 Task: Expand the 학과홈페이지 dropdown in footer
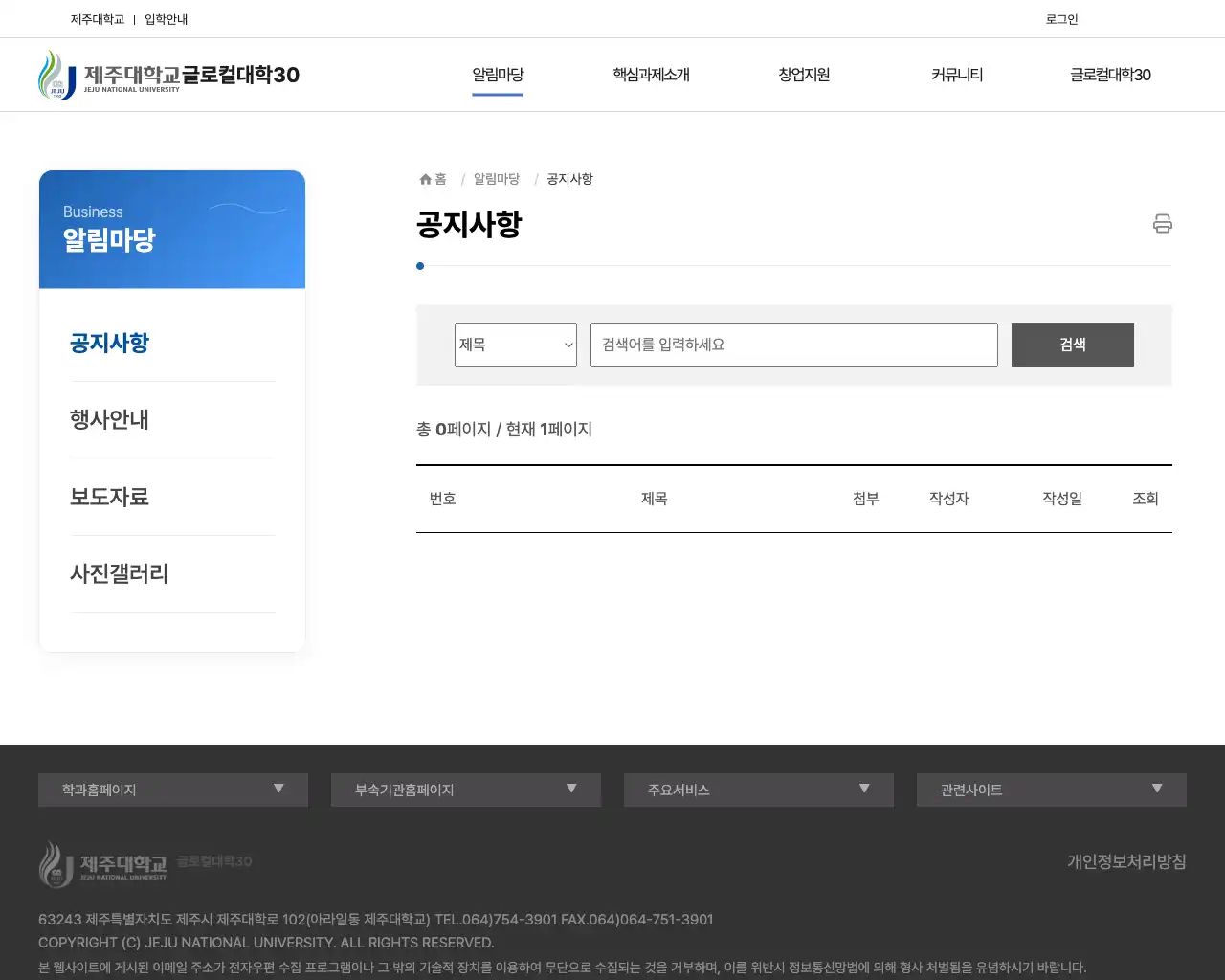[x=172, y=790]
